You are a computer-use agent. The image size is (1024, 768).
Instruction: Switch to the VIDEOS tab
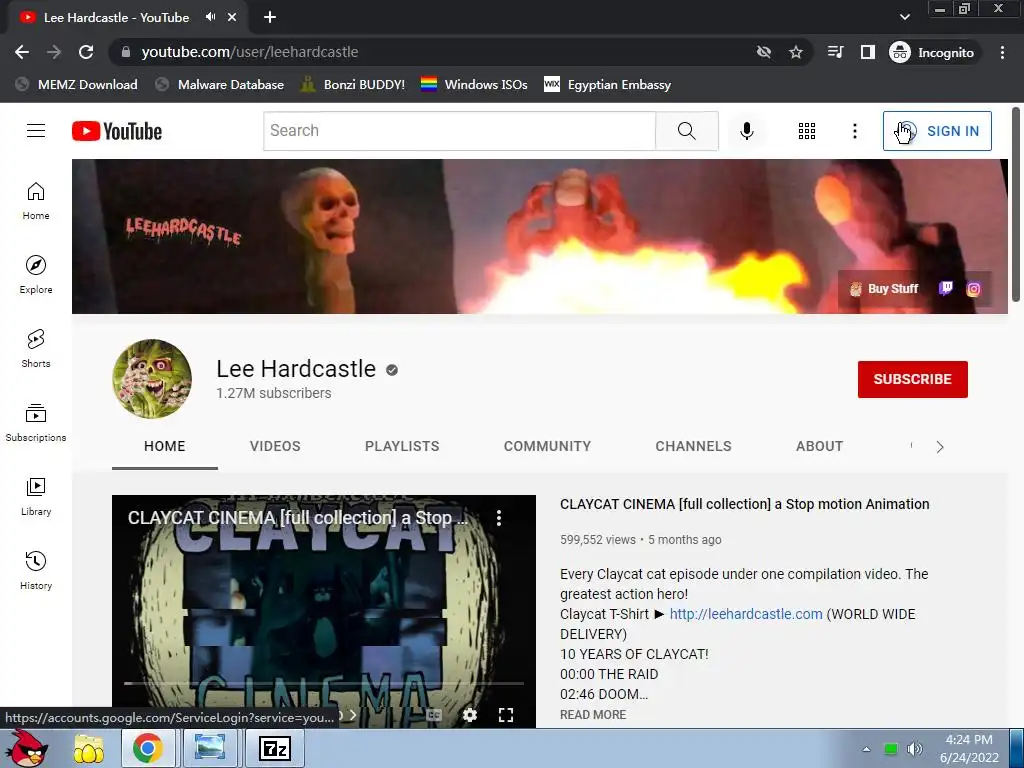pyautogui.click(x=275, y=446)
